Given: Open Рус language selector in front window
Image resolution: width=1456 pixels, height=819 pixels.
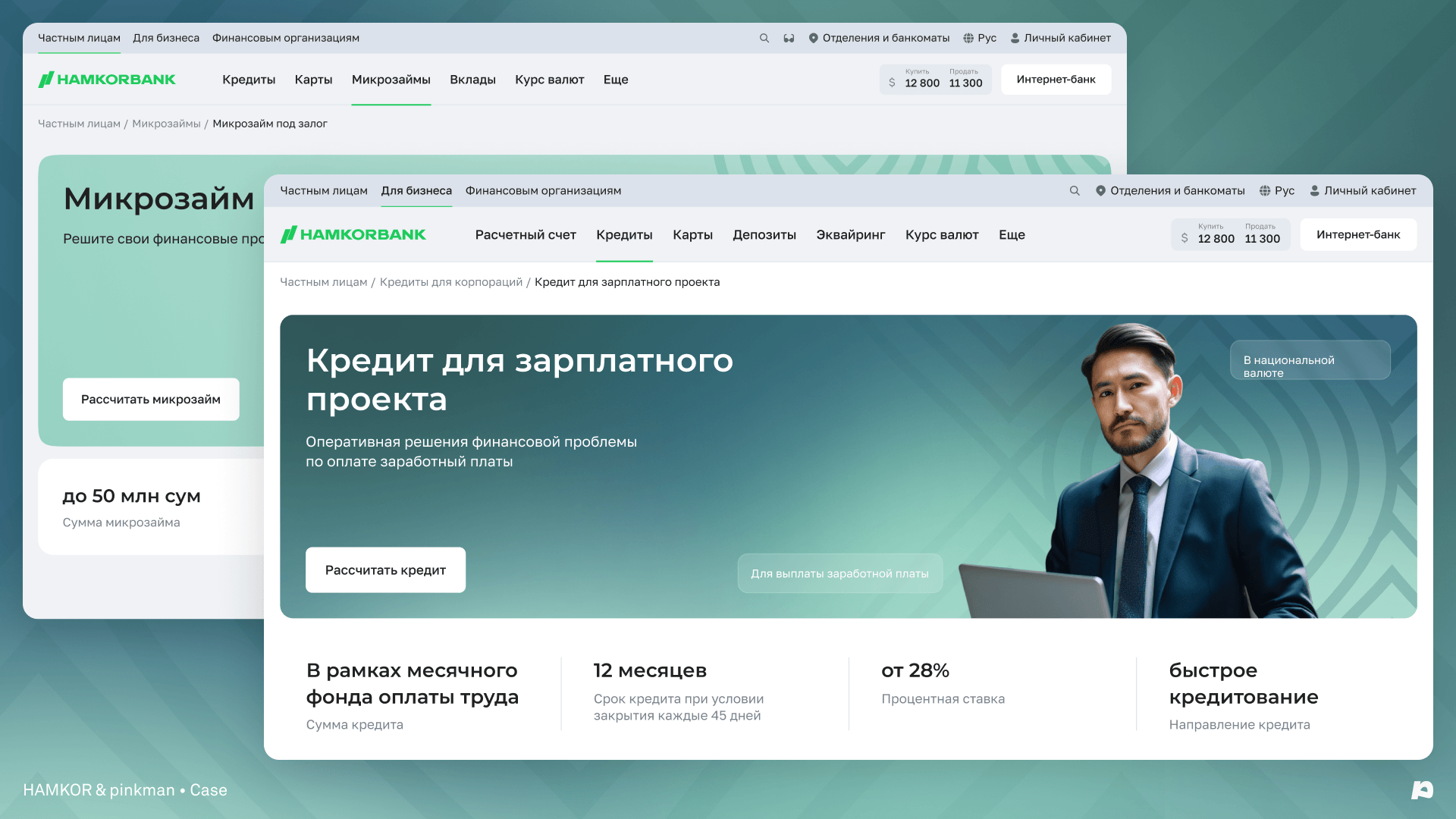Looking at the screenshot, I should click(1277, 191).
